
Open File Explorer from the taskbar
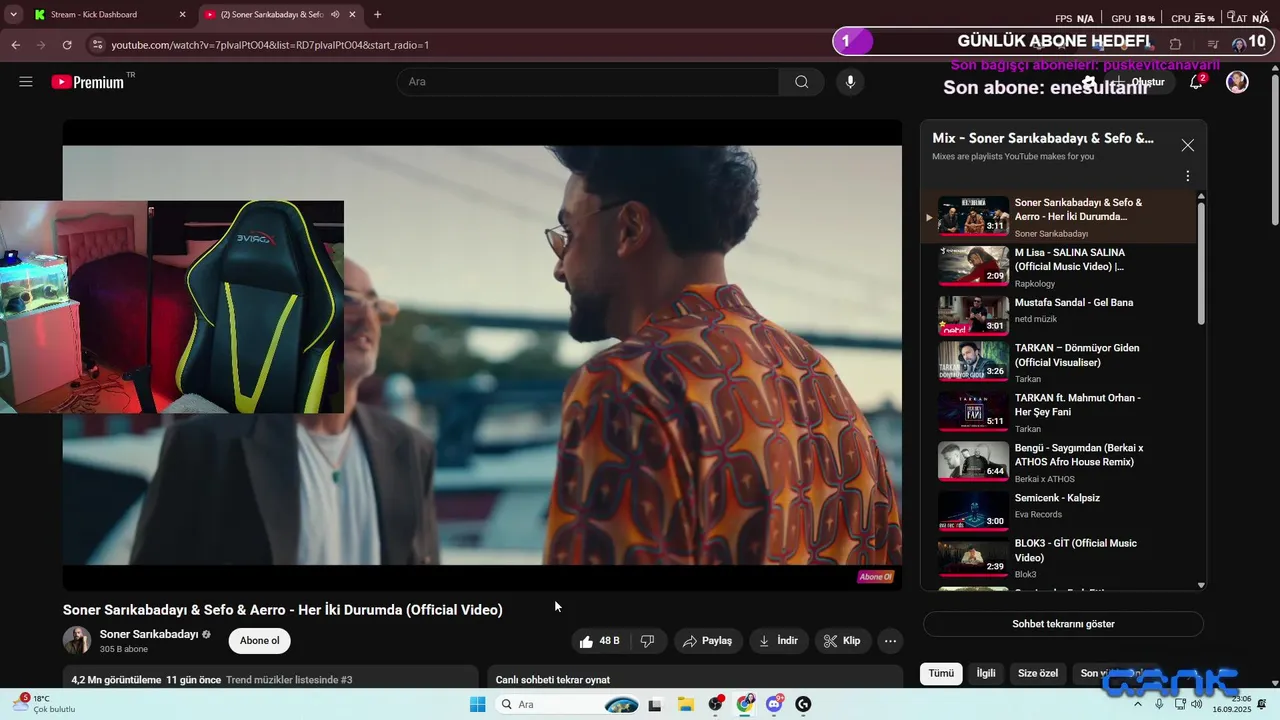point(686,704)
